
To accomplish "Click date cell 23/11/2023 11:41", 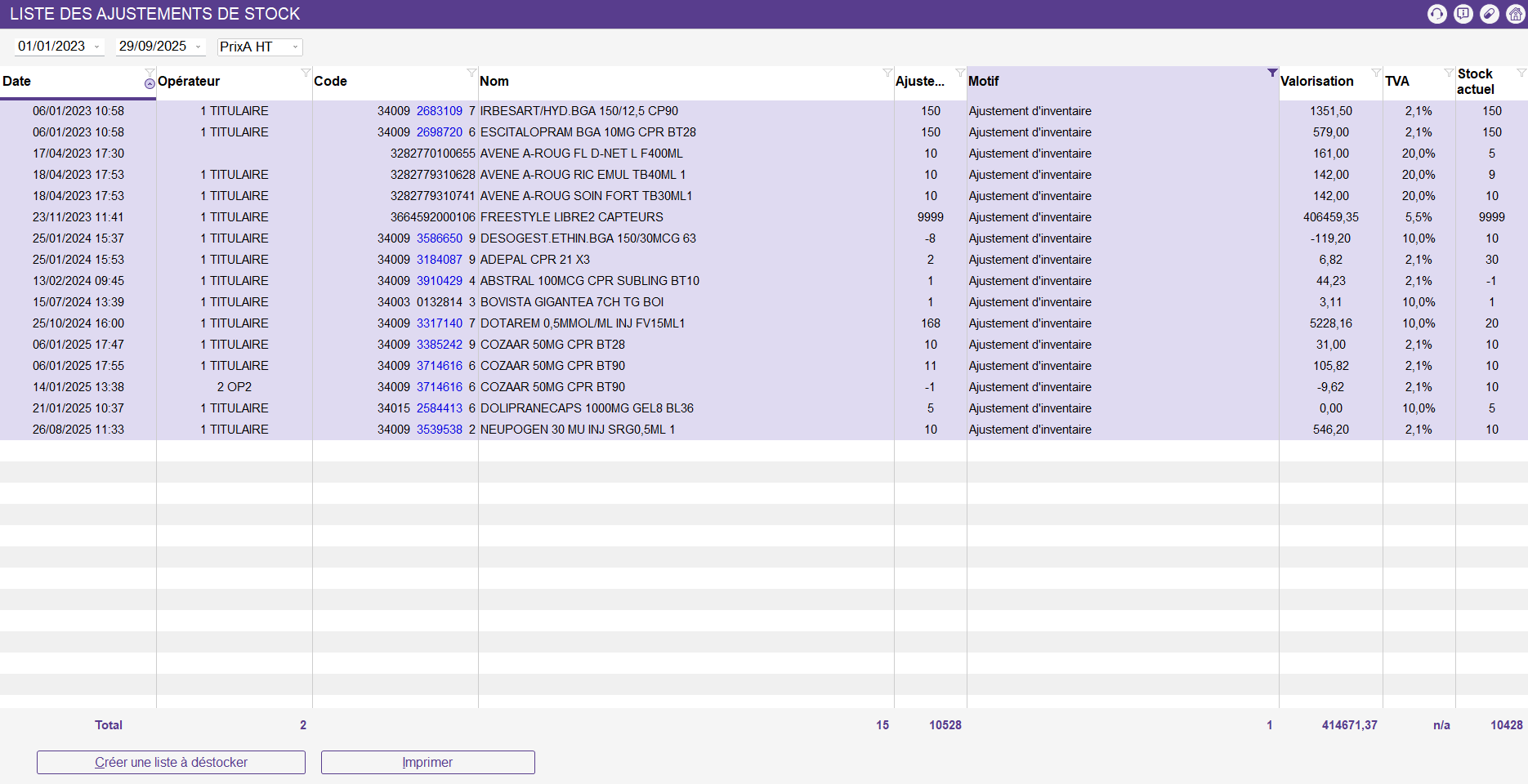I will coord(78,217).
